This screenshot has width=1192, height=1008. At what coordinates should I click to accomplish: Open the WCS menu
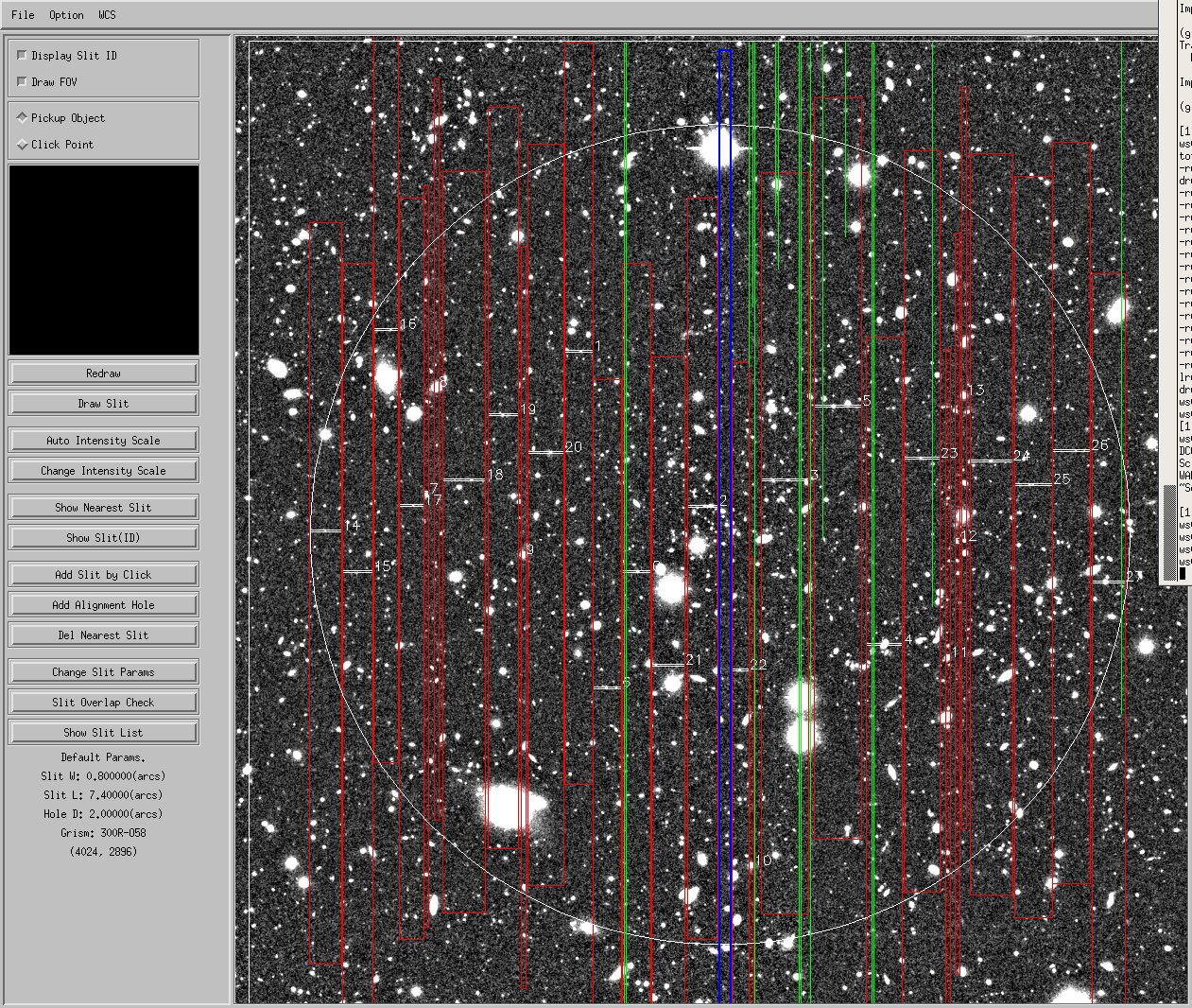click(106, 15)
